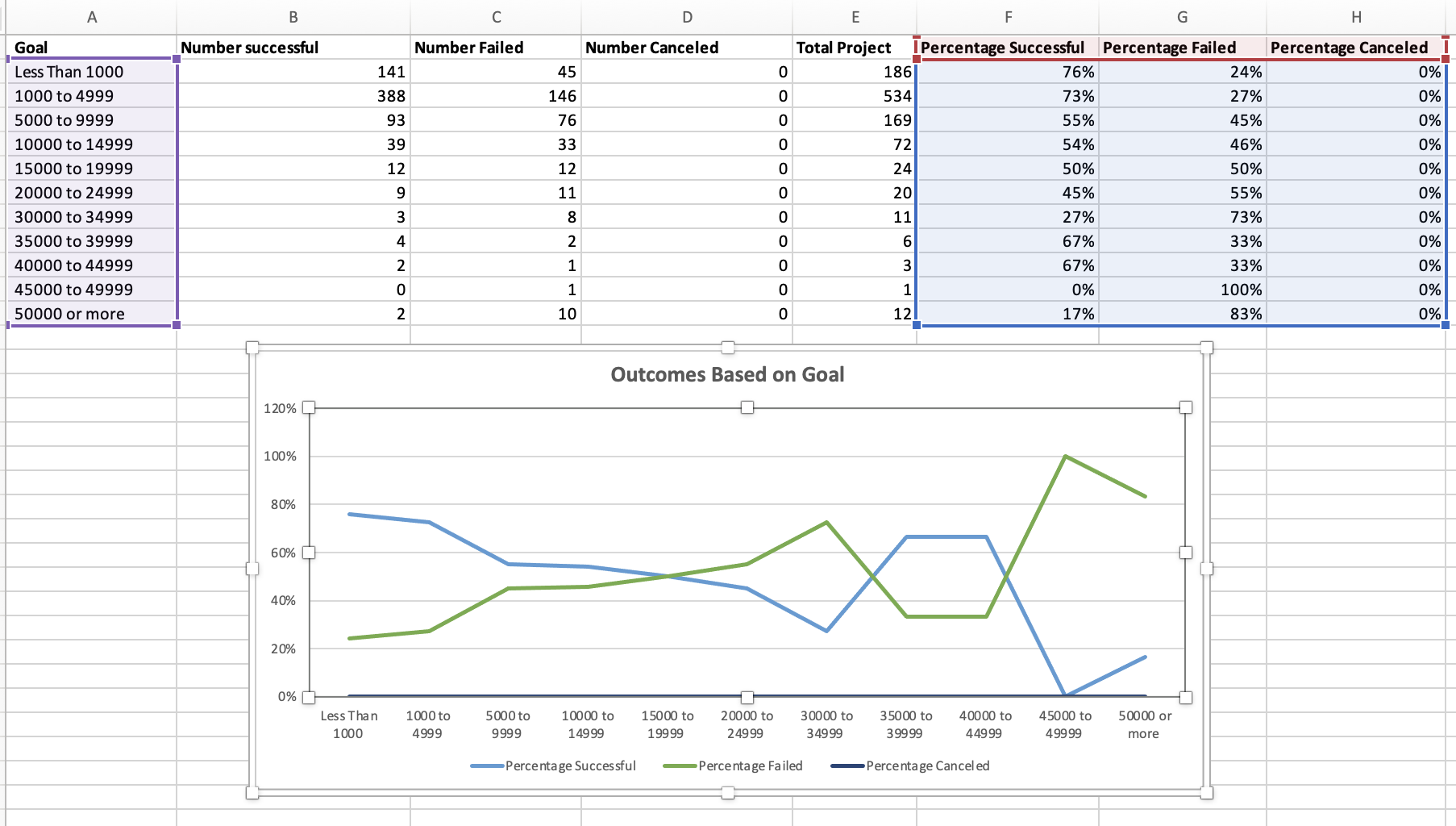This screenshot has width=1456, height=826.
Task: Select column header A
Action: (x=91, y=15)
